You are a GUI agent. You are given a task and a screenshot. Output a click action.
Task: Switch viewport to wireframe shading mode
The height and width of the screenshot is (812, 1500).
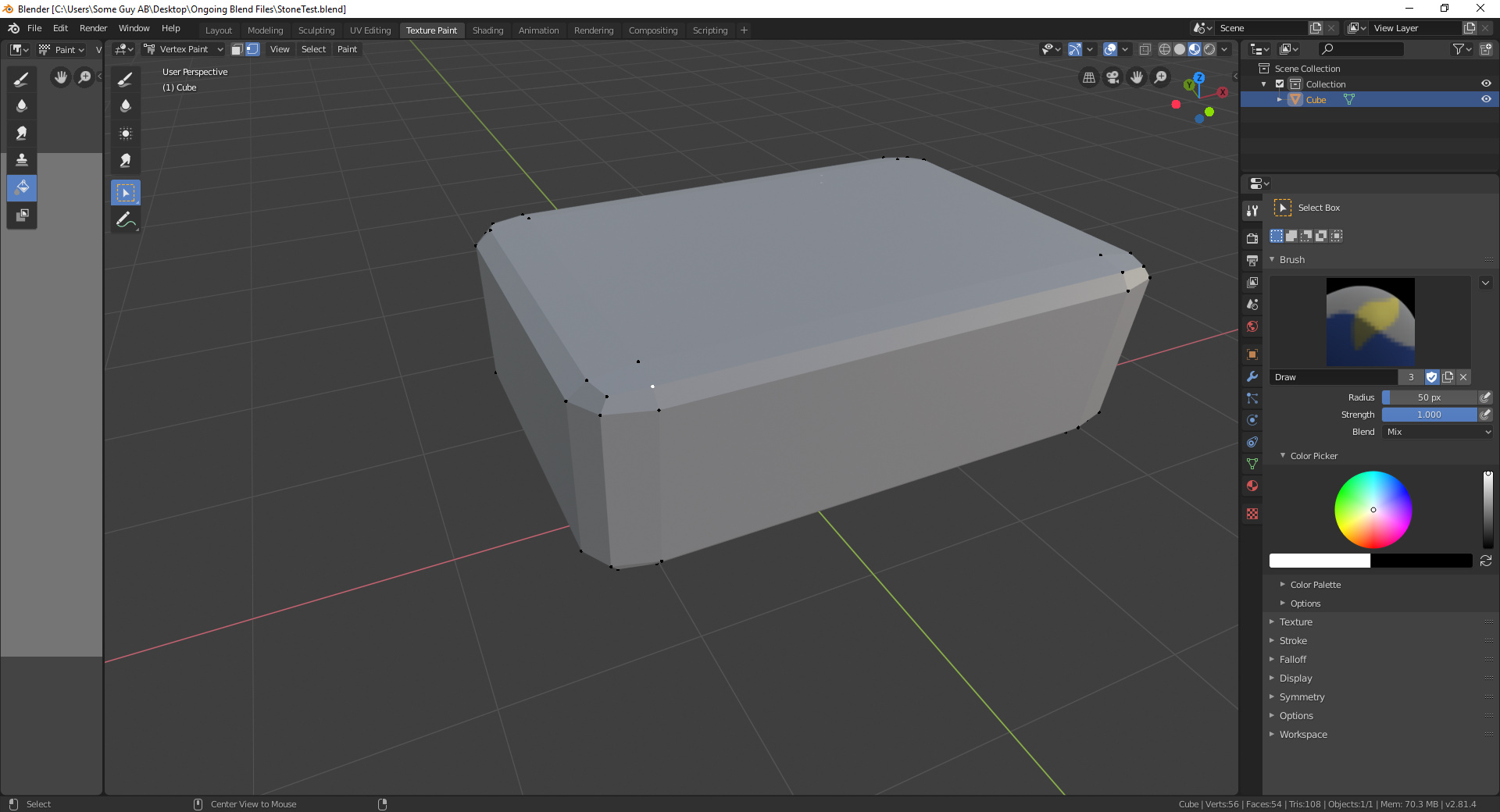coord(1164,48)
